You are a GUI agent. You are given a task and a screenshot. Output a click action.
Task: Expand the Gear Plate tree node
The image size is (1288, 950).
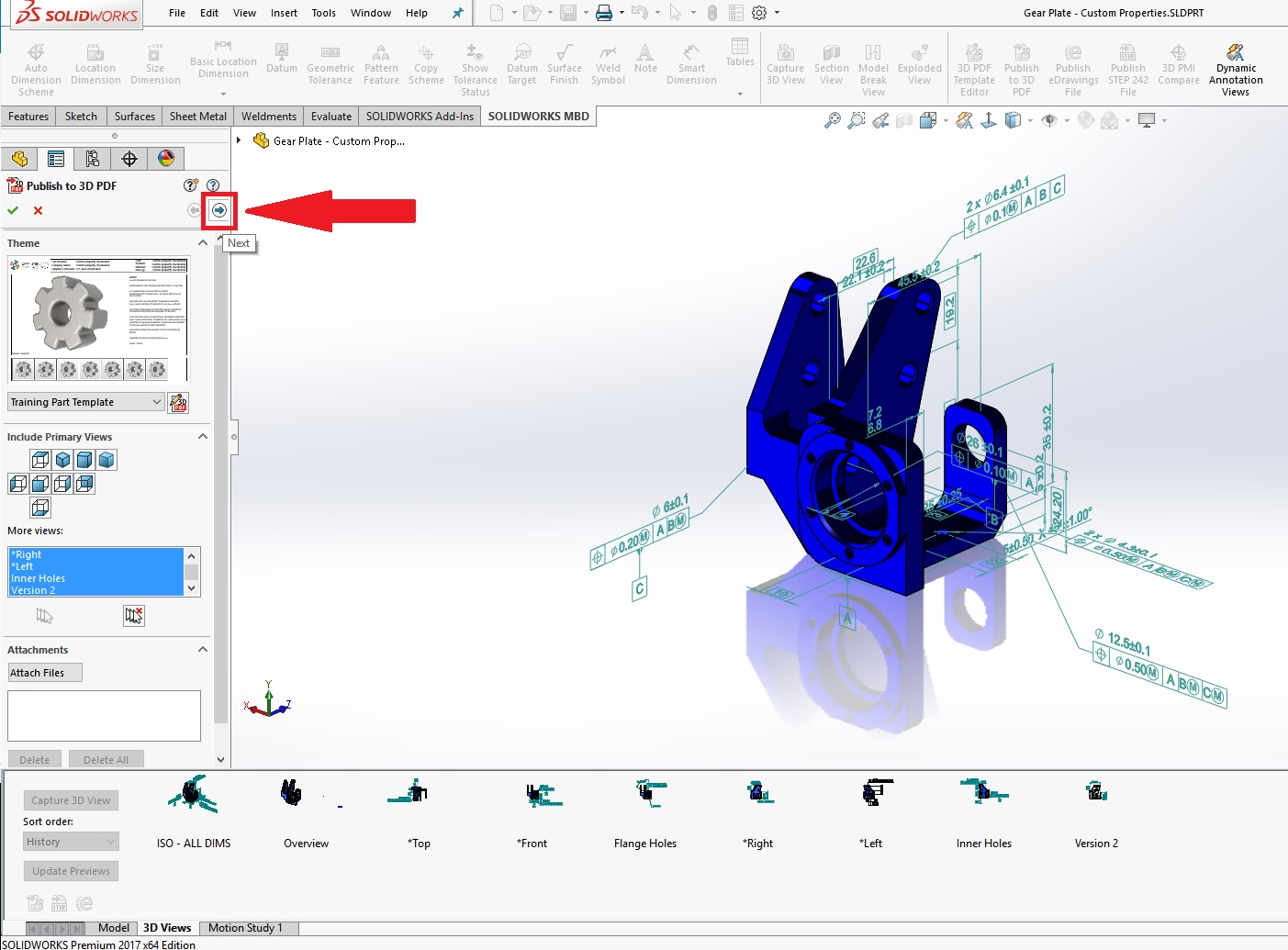coord(239,140)
